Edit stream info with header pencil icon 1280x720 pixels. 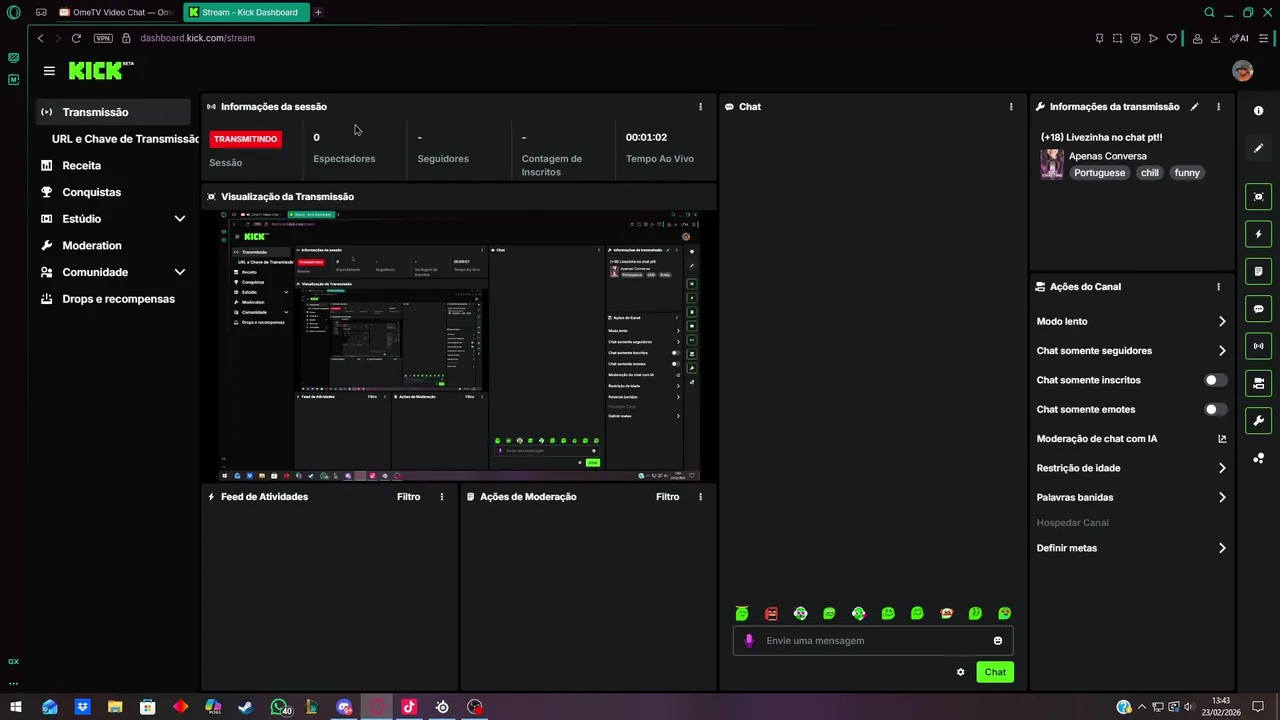pos(1194,107)
